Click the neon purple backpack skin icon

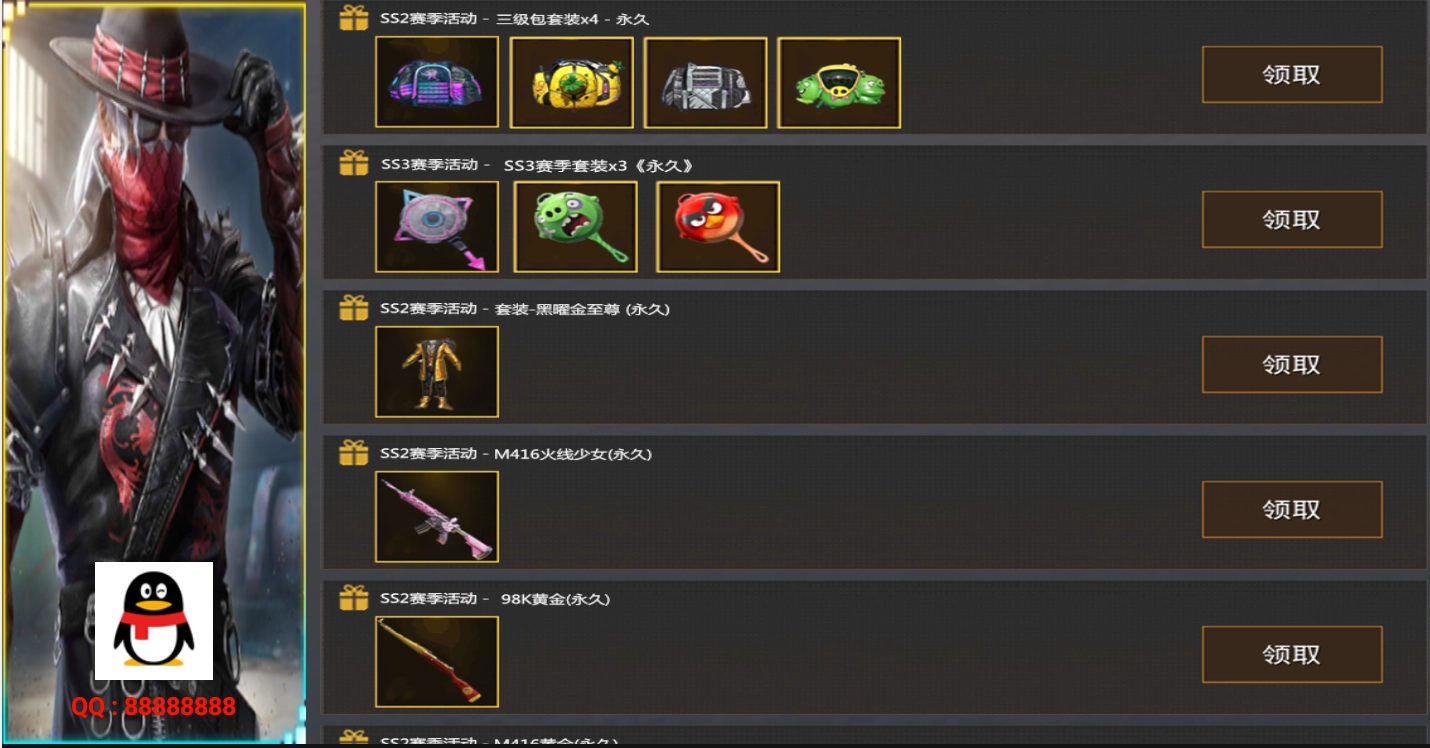pos(437,82)
